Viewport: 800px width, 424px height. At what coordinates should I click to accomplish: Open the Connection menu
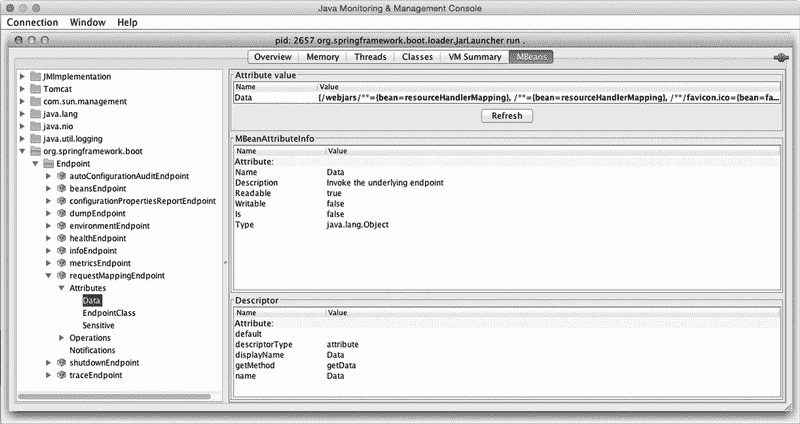click(x=32, y=21)
